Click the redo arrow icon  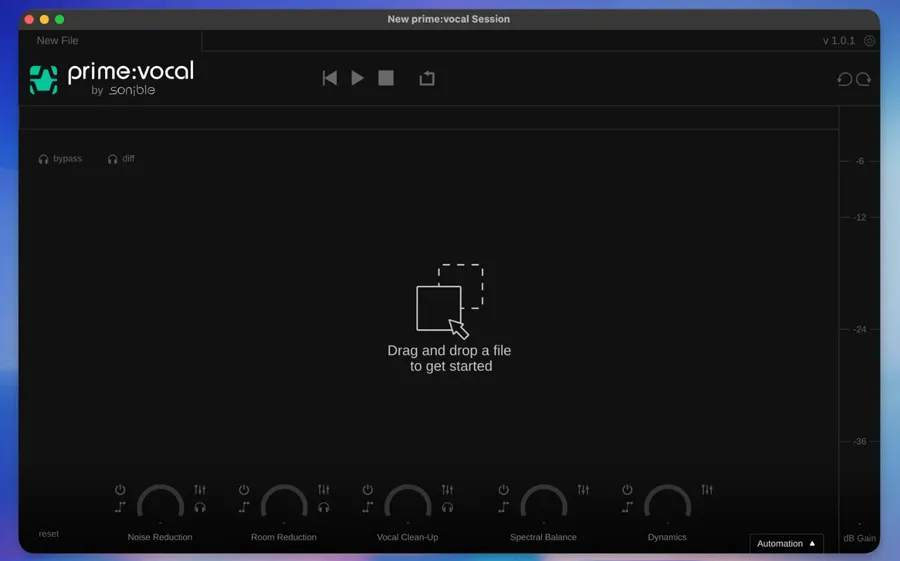863,79
